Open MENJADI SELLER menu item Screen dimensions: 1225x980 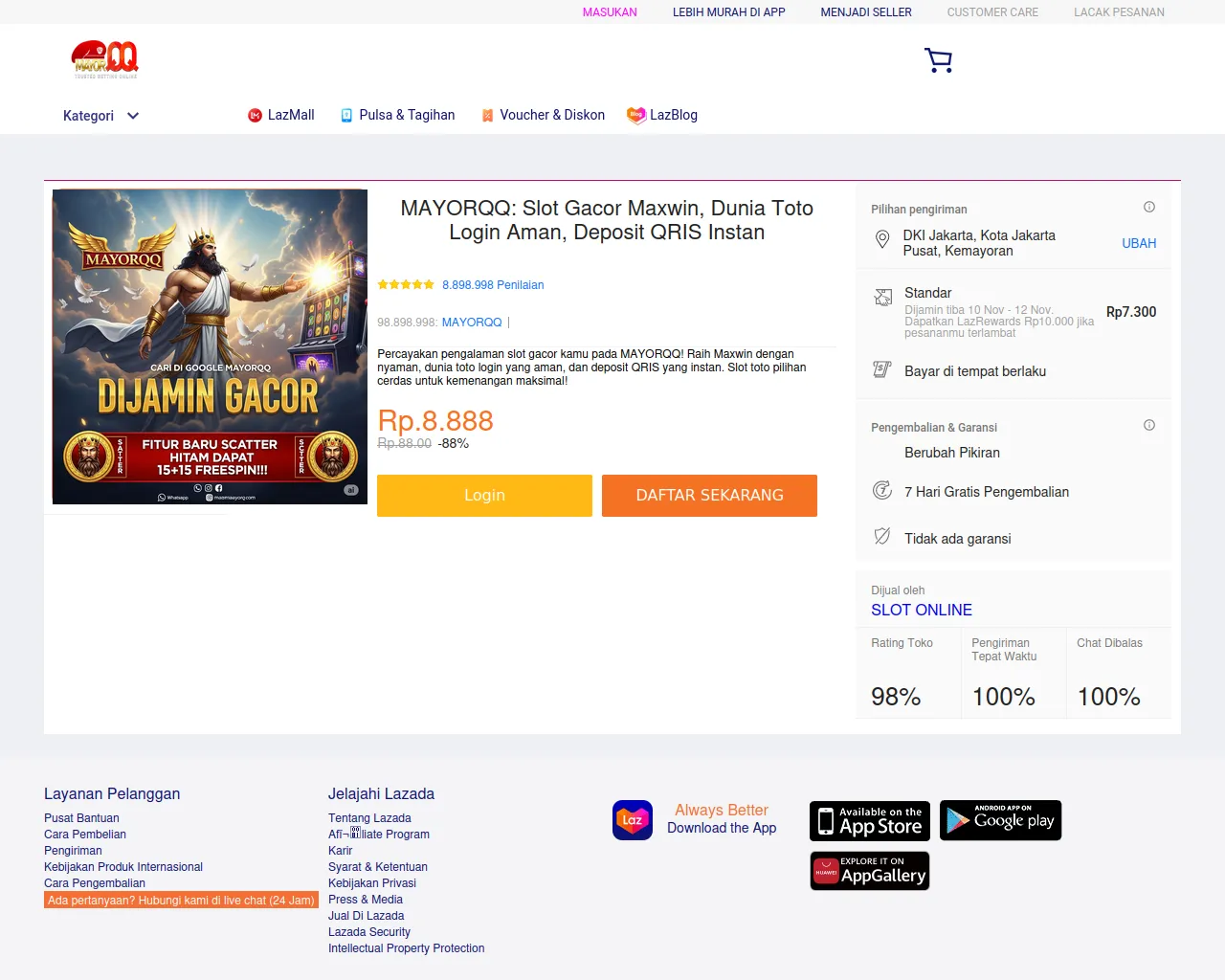866,12
